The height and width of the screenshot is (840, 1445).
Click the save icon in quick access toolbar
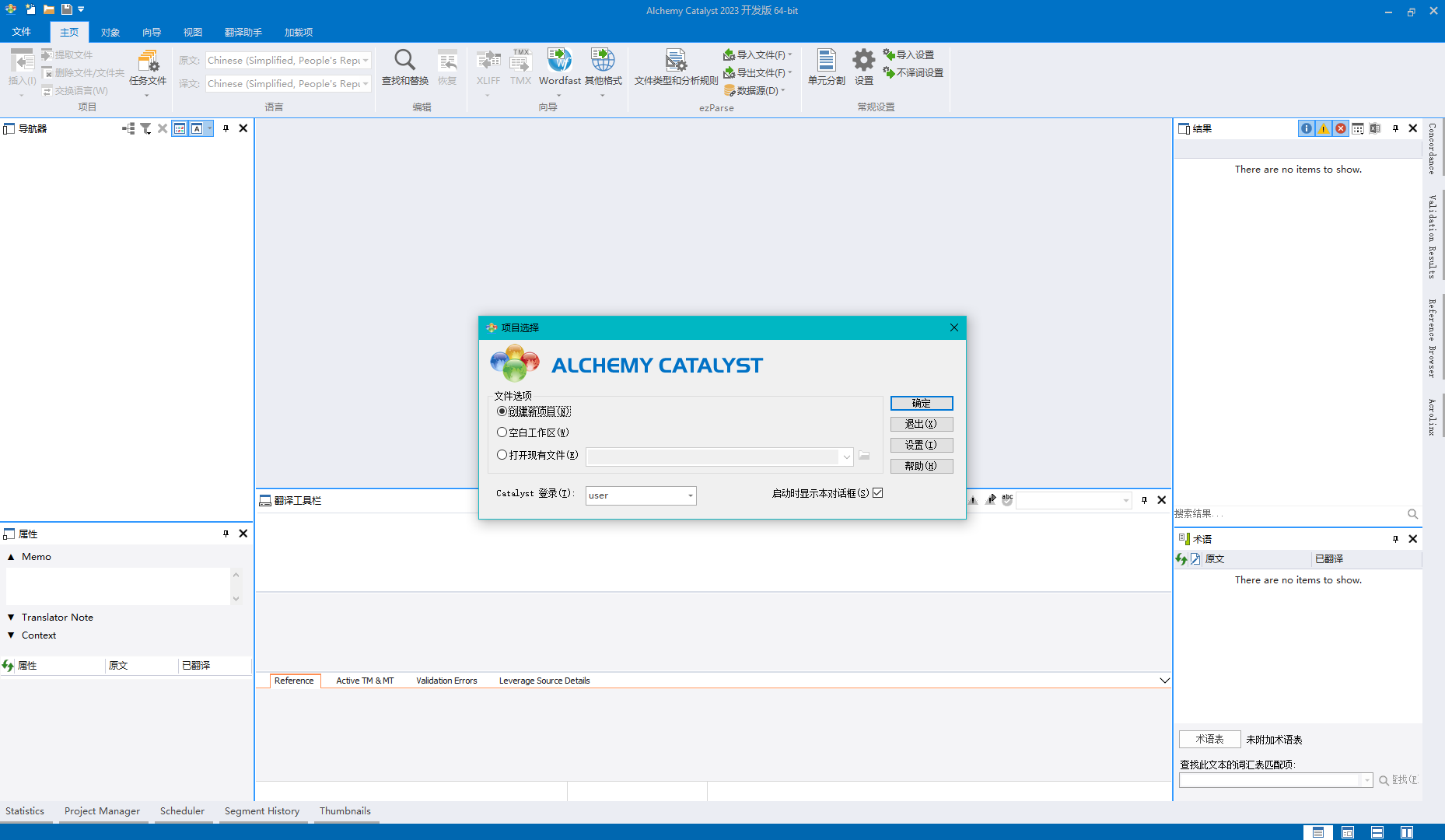pyautogui.click(x=66, y=9)
